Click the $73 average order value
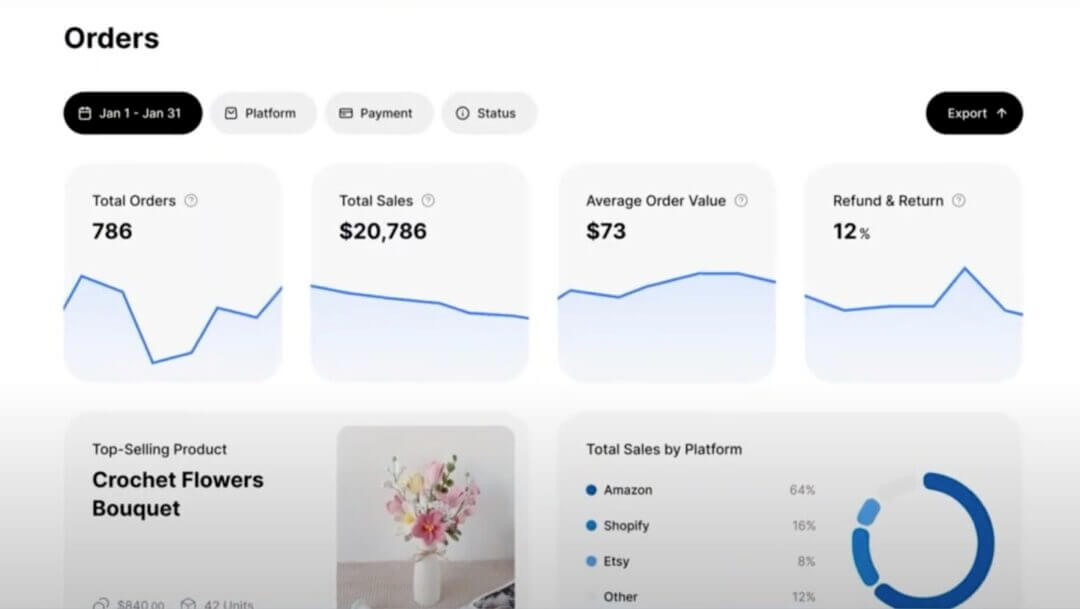 [606, 231]
